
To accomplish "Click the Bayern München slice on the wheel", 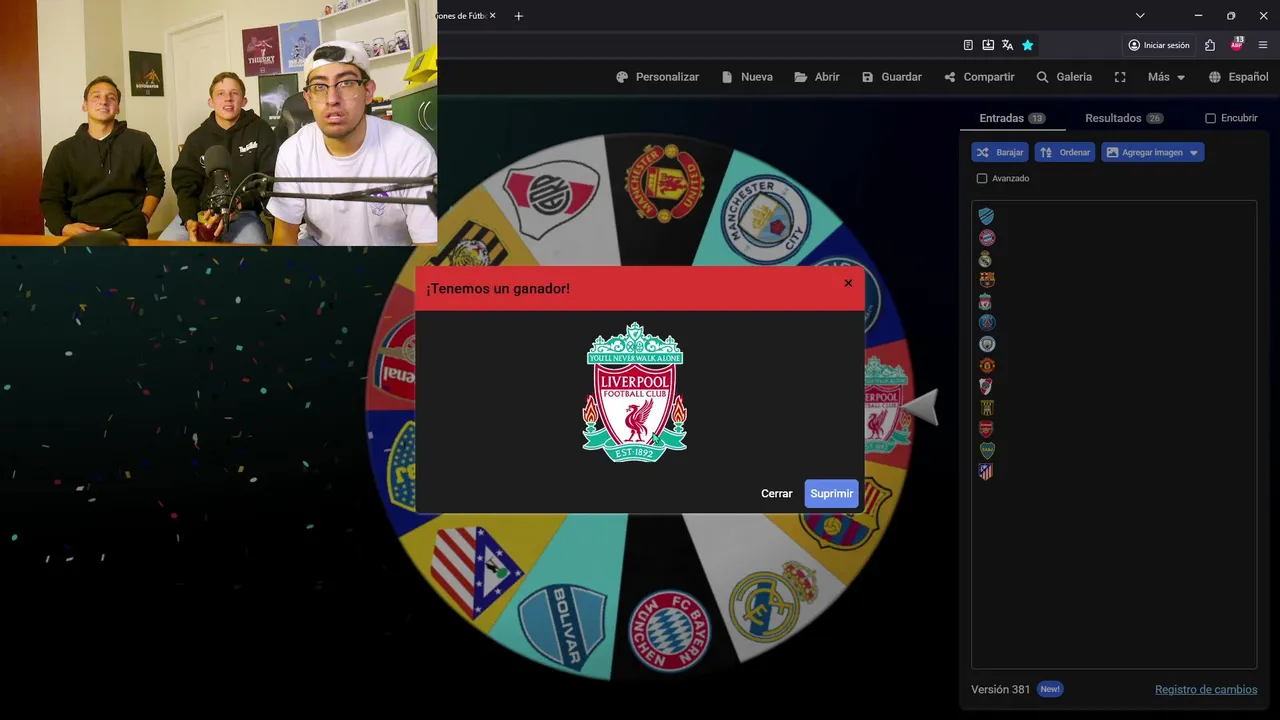I will (668, 630).
